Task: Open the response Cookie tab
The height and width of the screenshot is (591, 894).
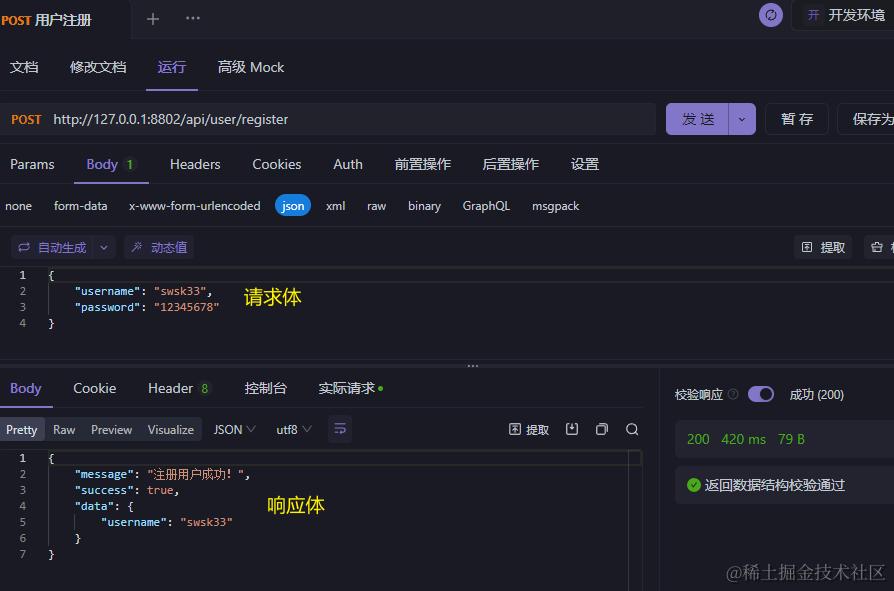Action: tap(95, 389)
